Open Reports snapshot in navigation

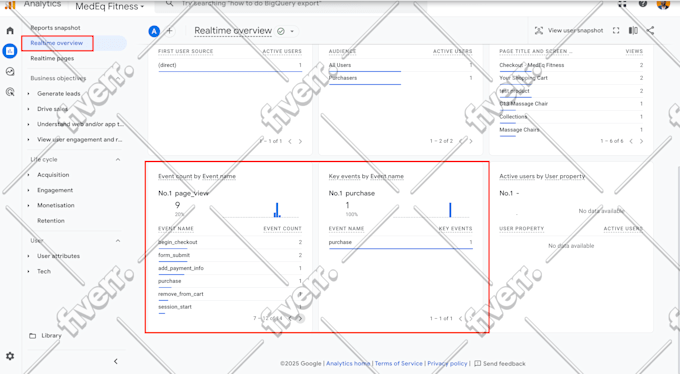55,28
